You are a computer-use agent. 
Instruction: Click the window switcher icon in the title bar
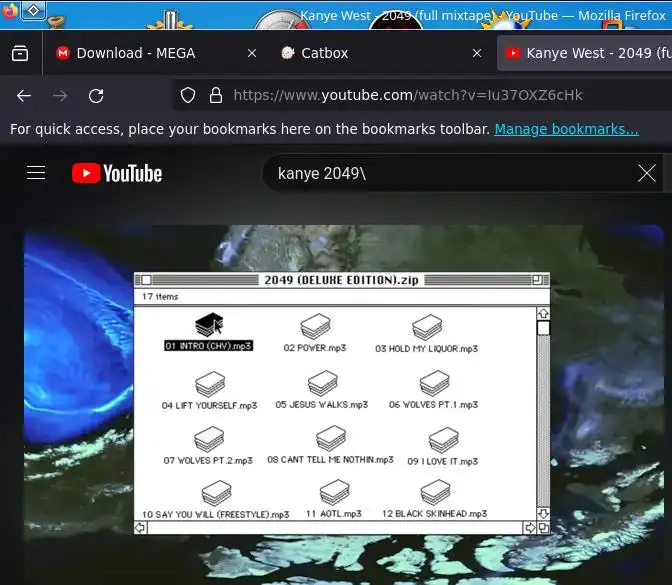point(34,10)
